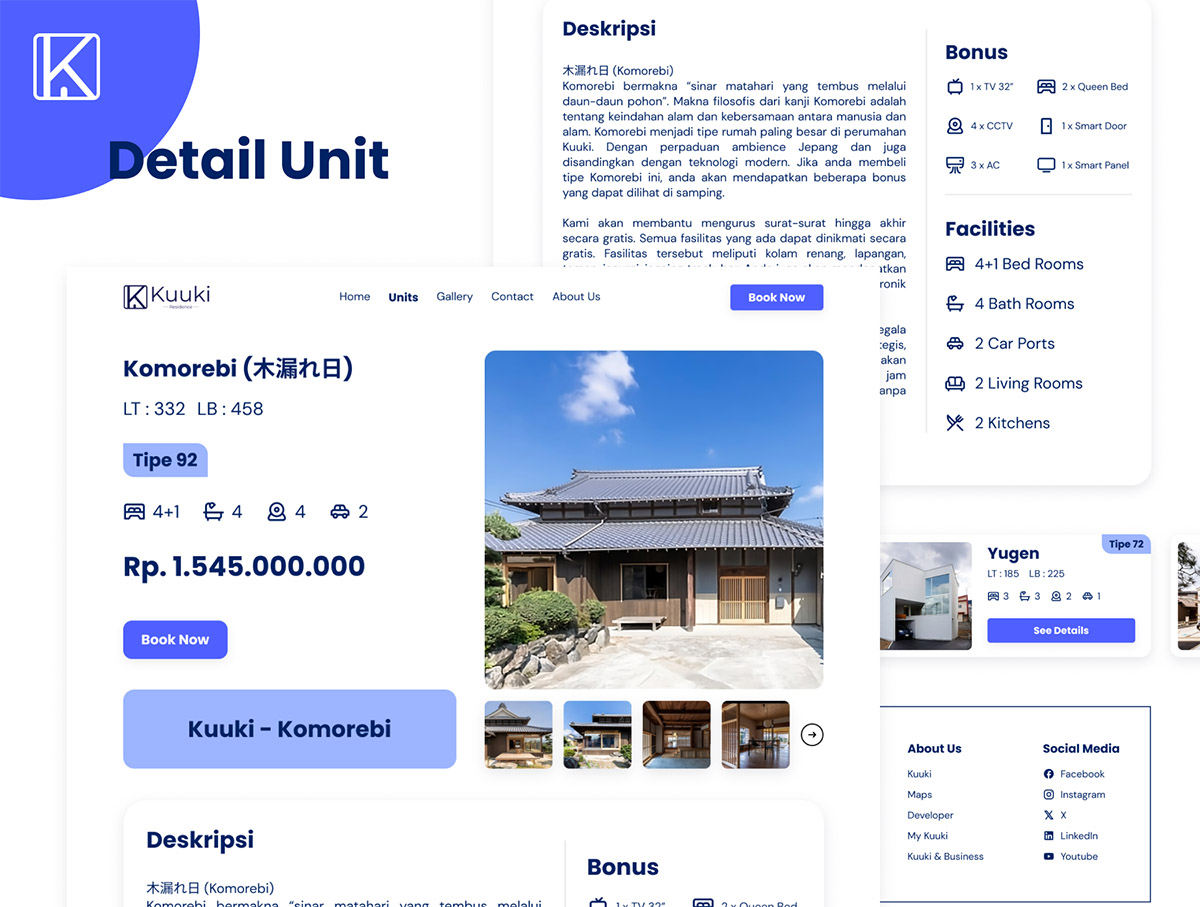Open the Units menu item
Screen dimensions: 1200x907
(403, 297)
